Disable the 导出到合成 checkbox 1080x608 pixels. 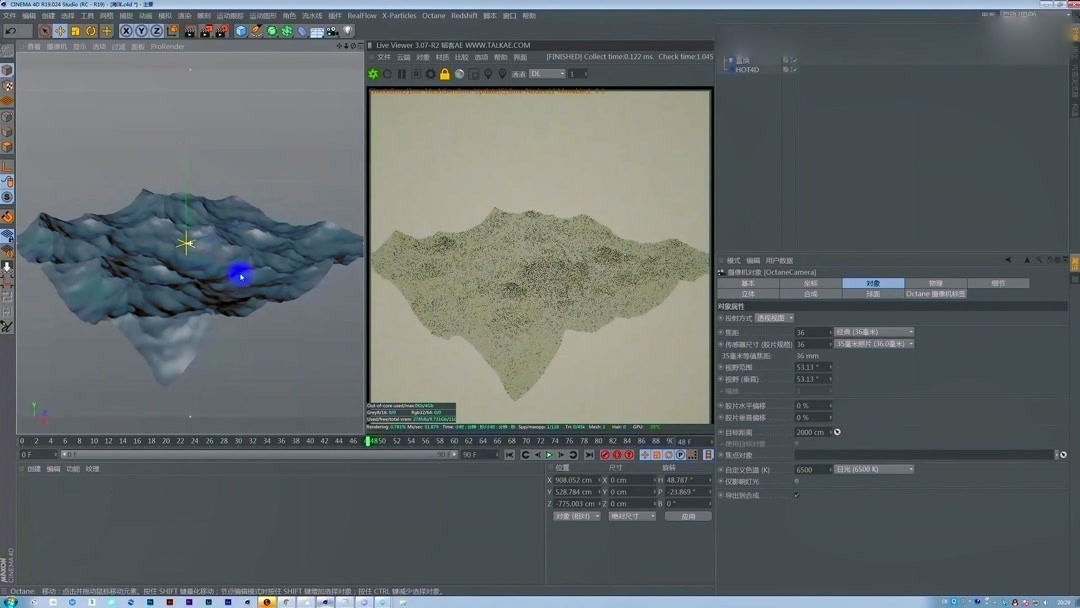[x=797, y=494]
